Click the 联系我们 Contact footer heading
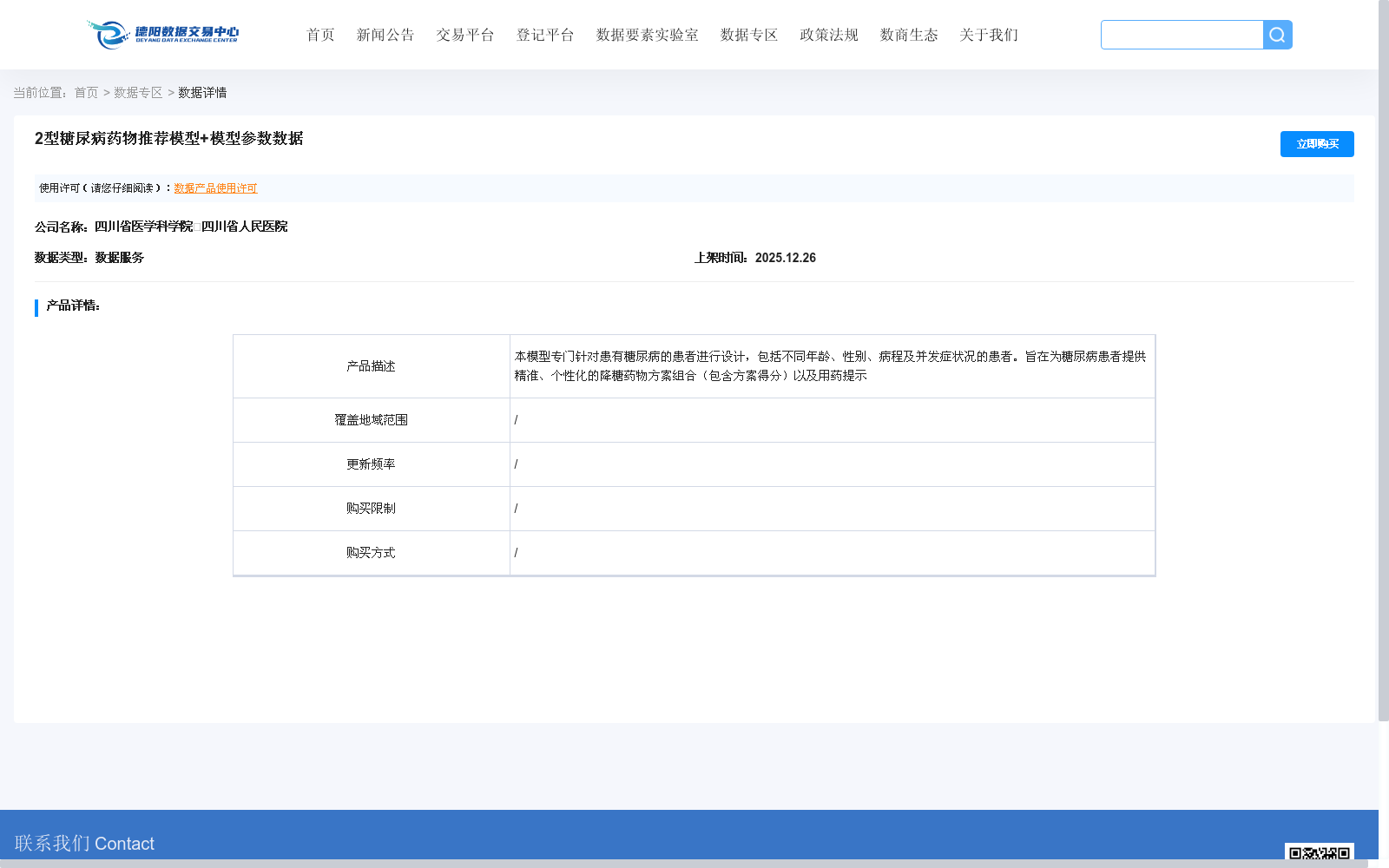The width and height of the screenshot is (1389, 868). pyautogui.click(x=84, y=844)
